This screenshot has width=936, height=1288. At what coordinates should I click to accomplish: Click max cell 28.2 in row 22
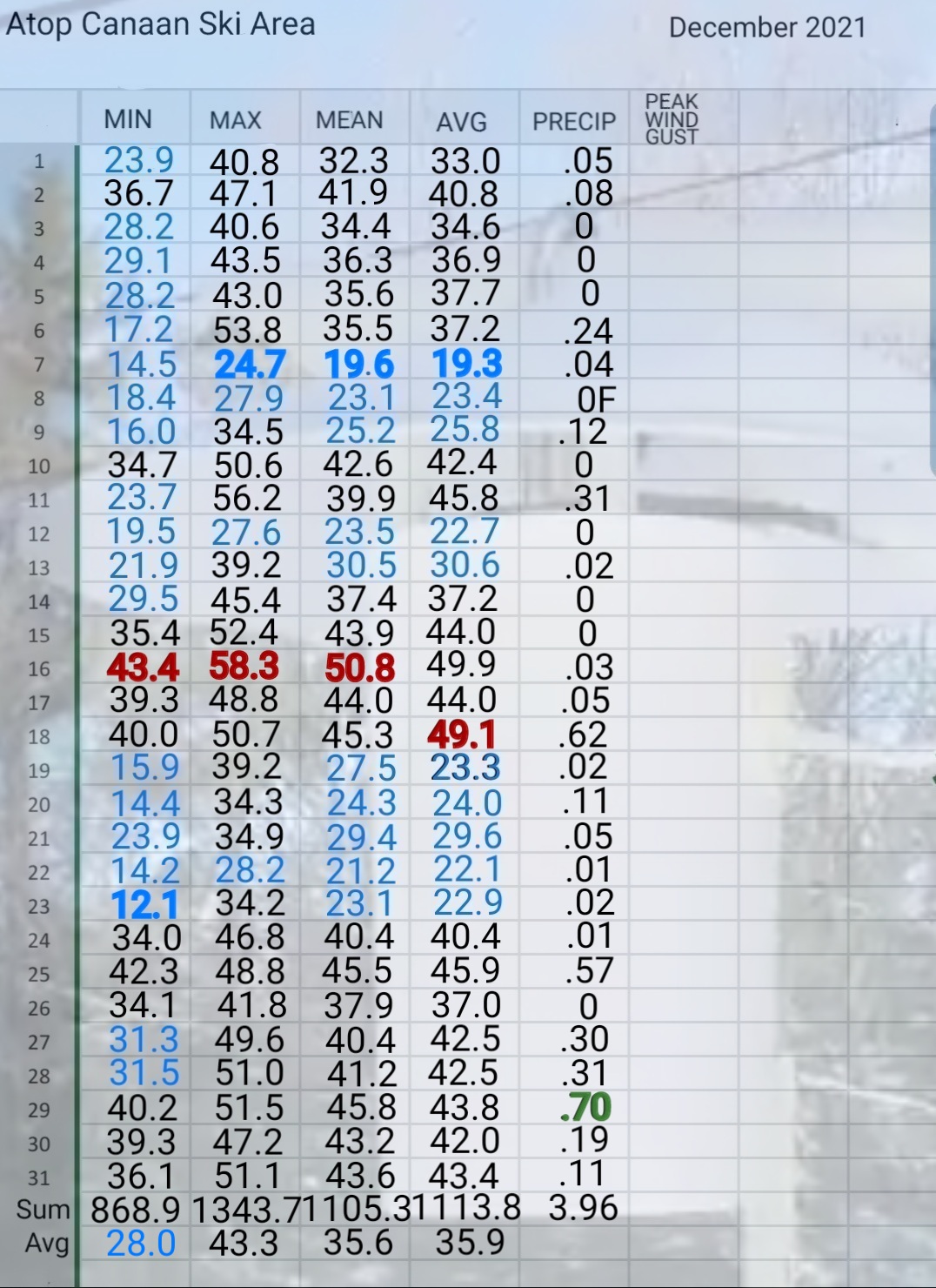251,871
